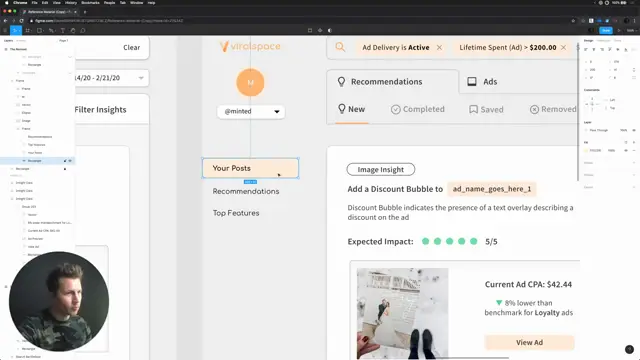Open the @minted account dropdown

[251, 111]
